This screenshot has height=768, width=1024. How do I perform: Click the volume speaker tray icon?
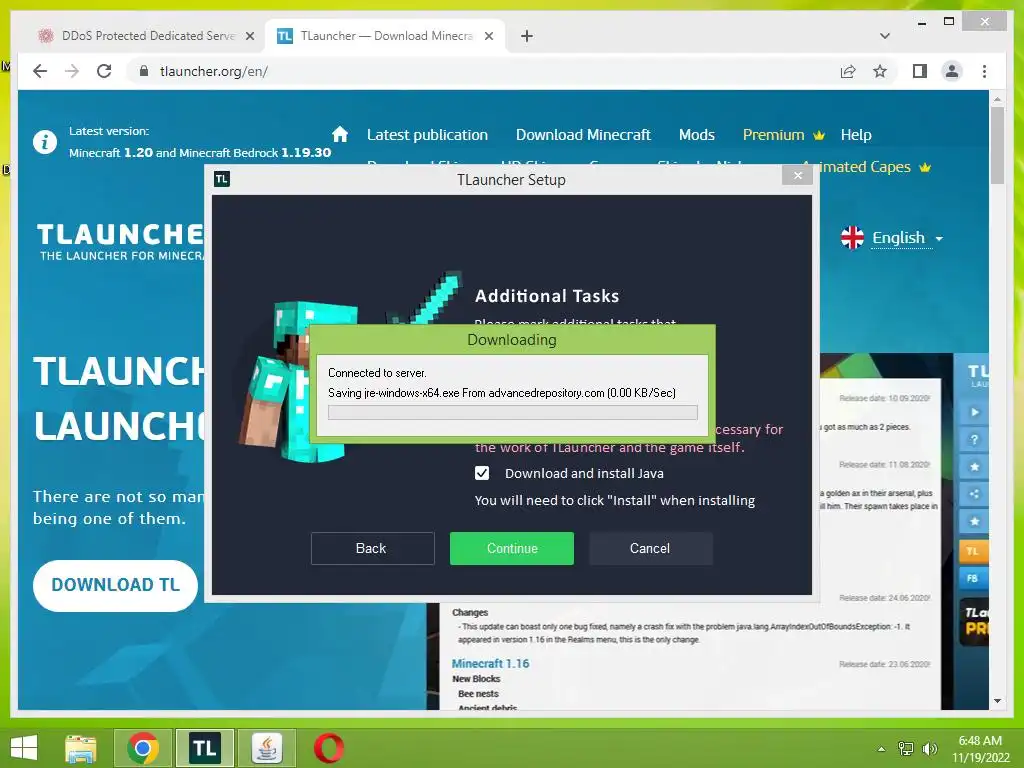(x=929, y=749)
